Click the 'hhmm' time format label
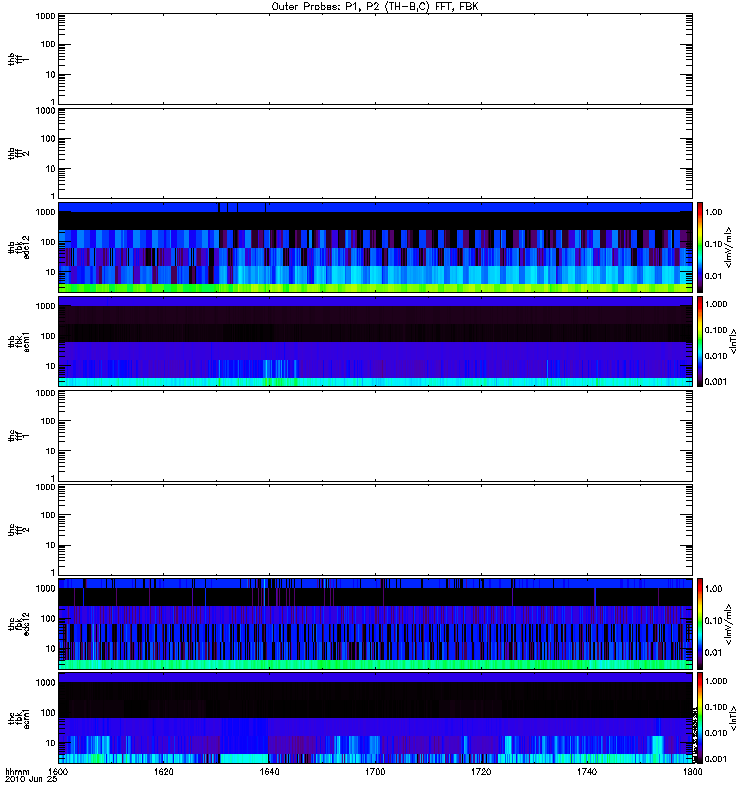Screen dimensions: 750x800 [x=17, y=772]
